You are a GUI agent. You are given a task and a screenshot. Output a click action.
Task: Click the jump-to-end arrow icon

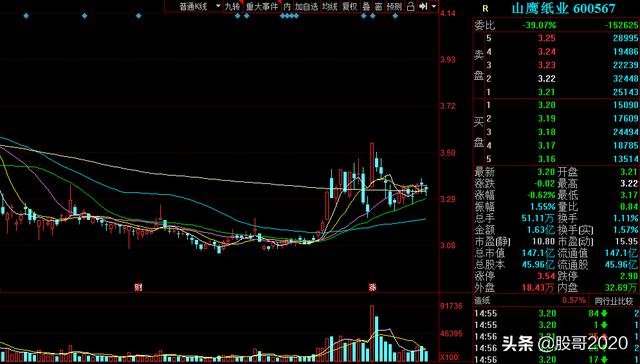423,6
